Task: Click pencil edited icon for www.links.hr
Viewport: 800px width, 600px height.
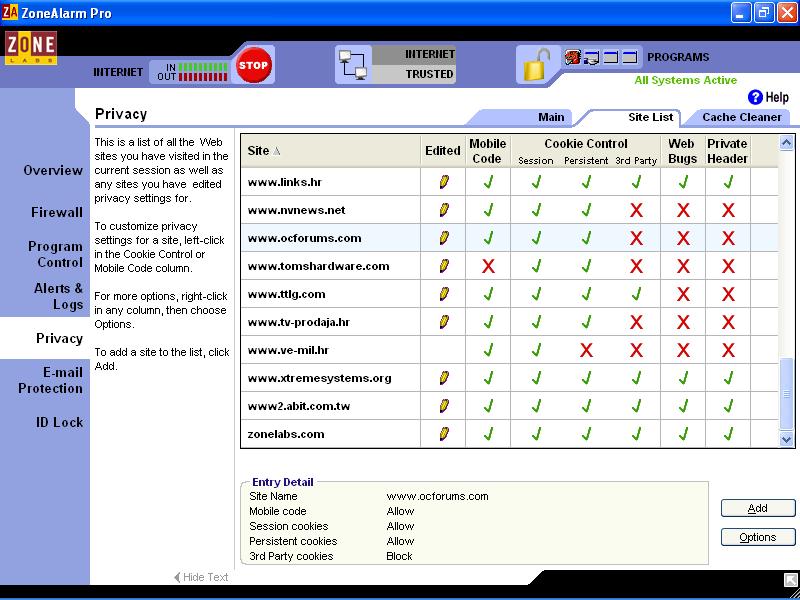Action: tap(444, 182)
